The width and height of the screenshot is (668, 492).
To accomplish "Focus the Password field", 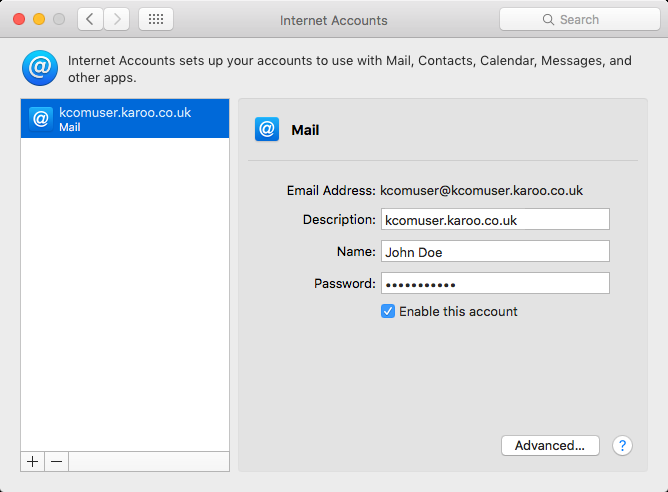I will click(x=495, y=283).
